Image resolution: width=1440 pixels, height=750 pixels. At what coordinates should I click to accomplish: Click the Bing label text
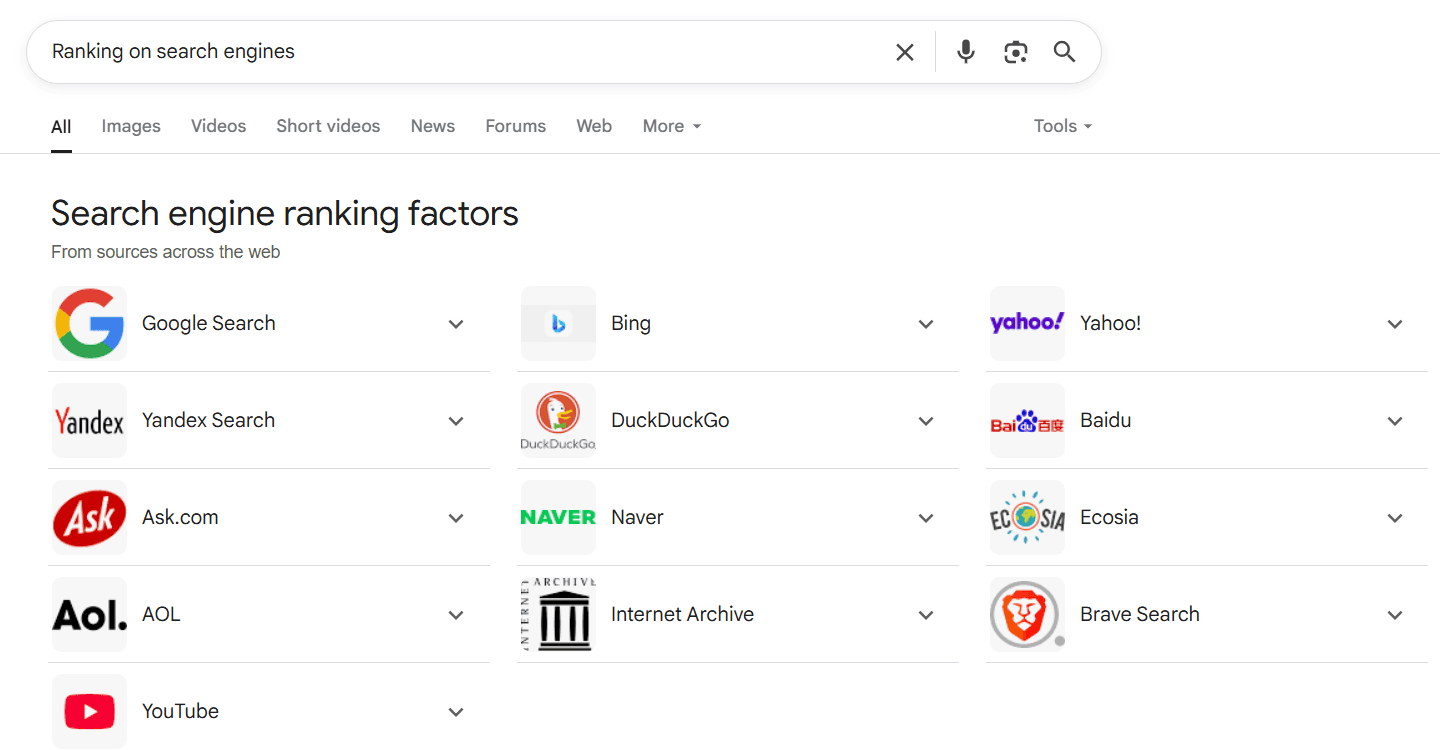coord(631,323)
